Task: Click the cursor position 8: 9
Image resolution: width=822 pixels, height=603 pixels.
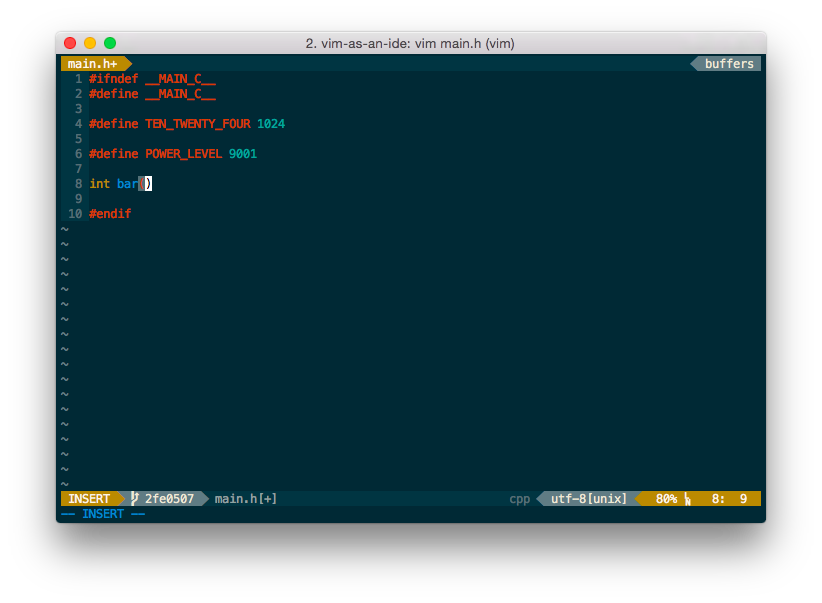Action: coord(729,498)
